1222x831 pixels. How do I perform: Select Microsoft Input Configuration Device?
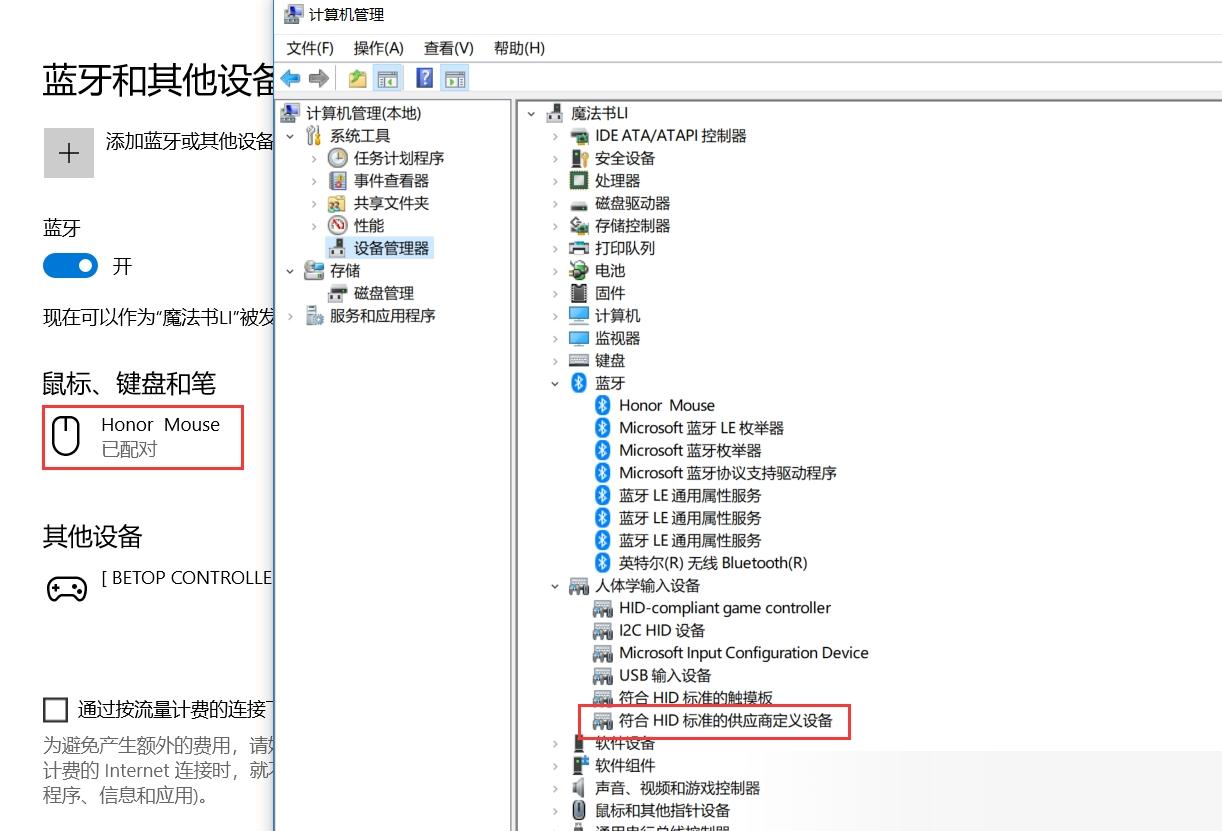click(x=744, y=653)
